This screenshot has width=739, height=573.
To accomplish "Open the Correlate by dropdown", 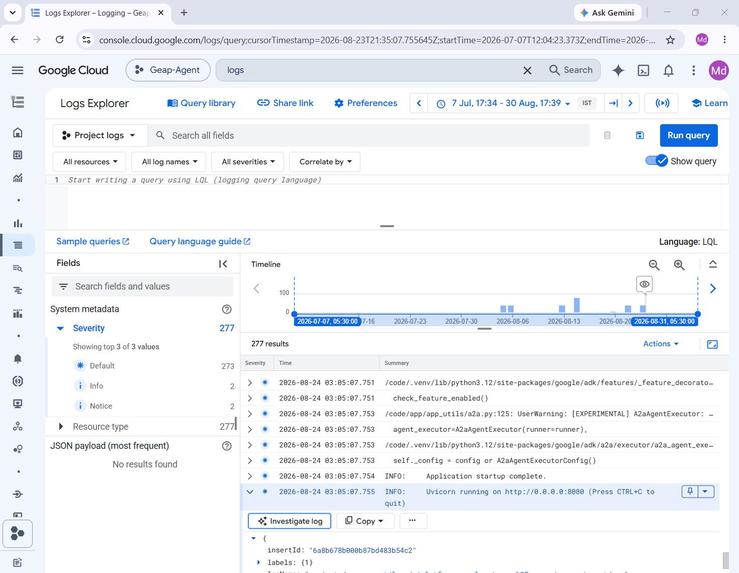I will (325, 162).
